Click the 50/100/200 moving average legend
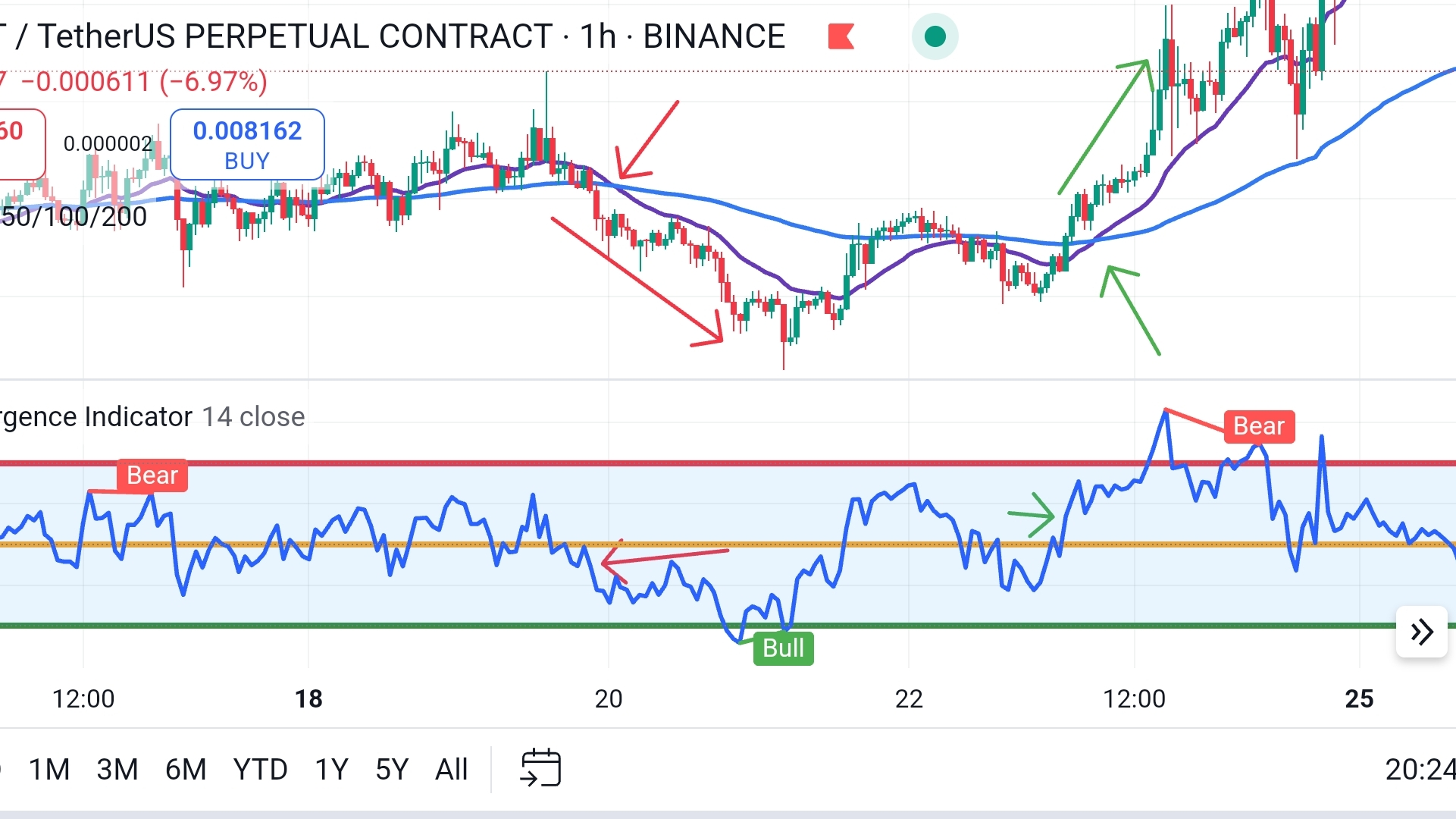This screenshot has height=819, width=1456. (74, 217)
